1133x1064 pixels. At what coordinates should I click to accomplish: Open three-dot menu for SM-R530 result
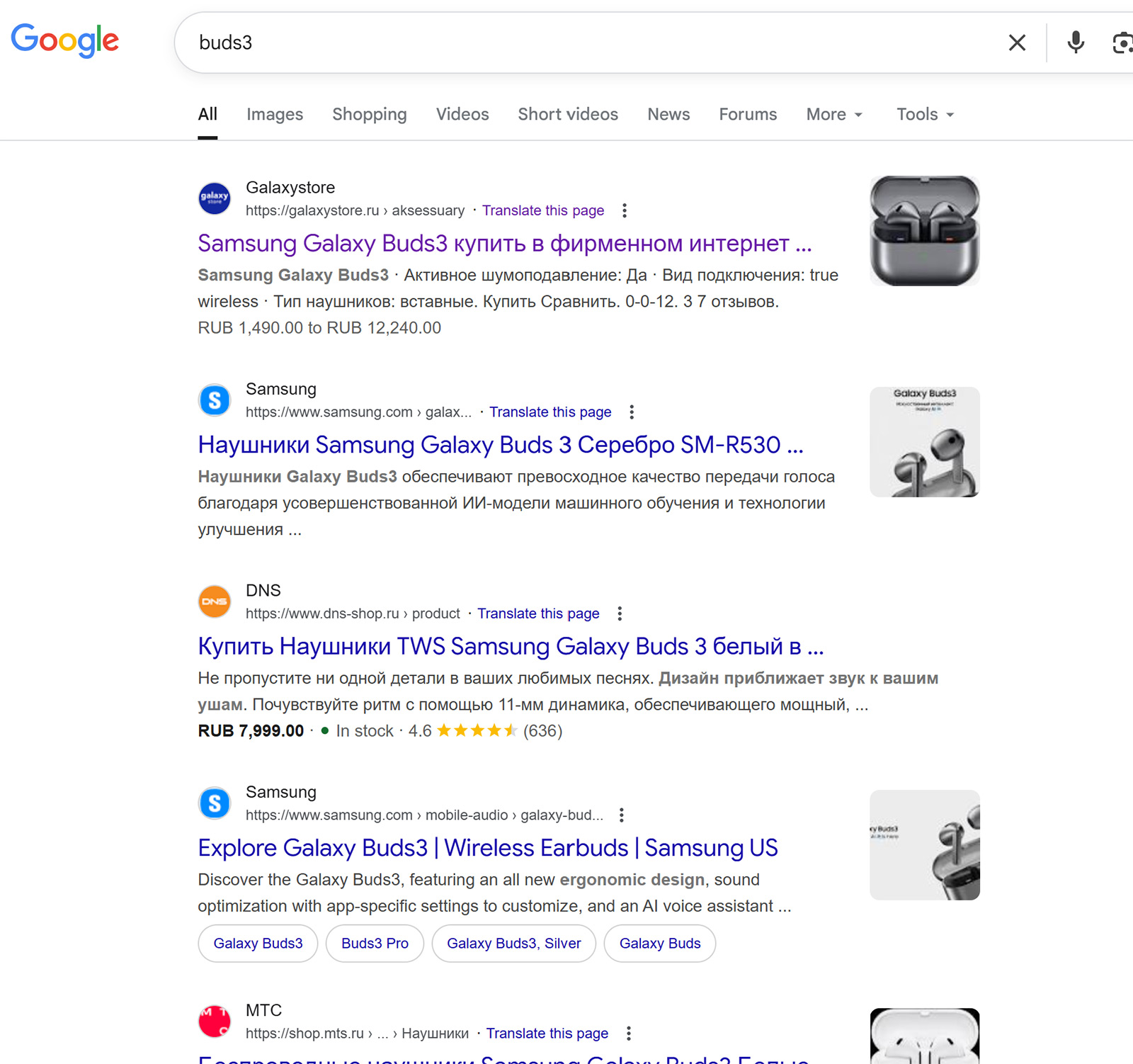pos(632,412)
